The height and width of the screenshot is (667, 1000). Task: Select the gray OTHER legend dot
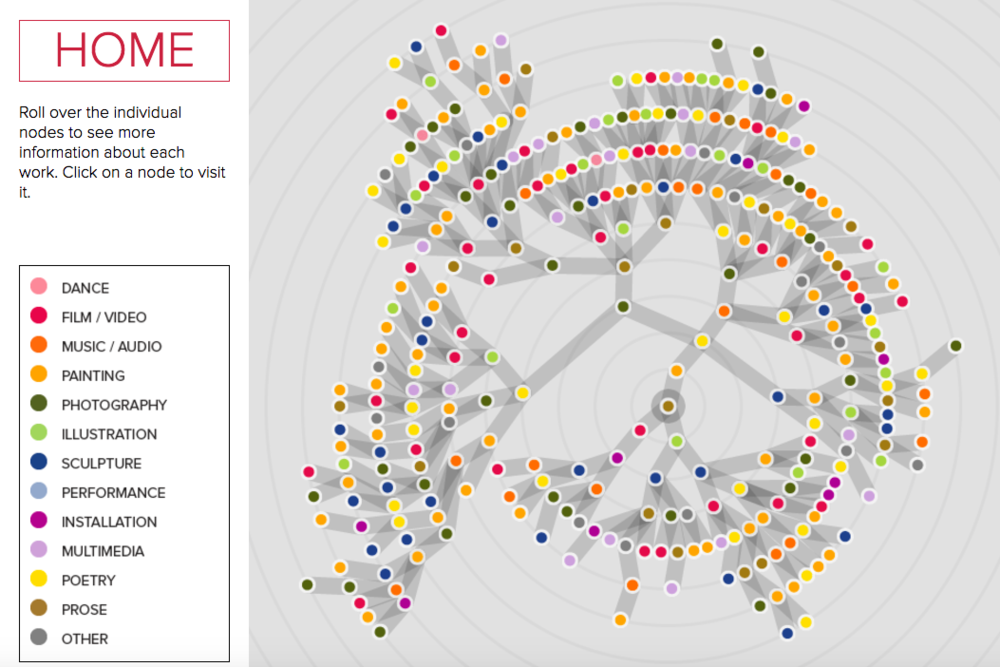(x=39, y=637)
